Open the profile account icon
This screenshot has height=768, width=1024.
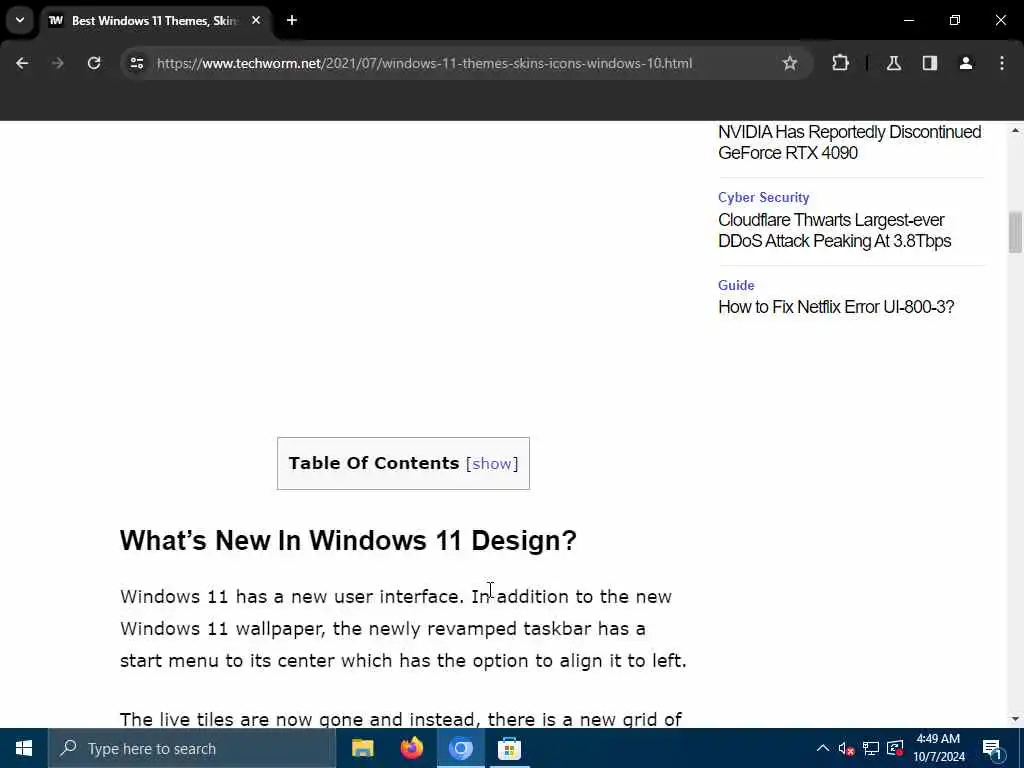[965, 63]
